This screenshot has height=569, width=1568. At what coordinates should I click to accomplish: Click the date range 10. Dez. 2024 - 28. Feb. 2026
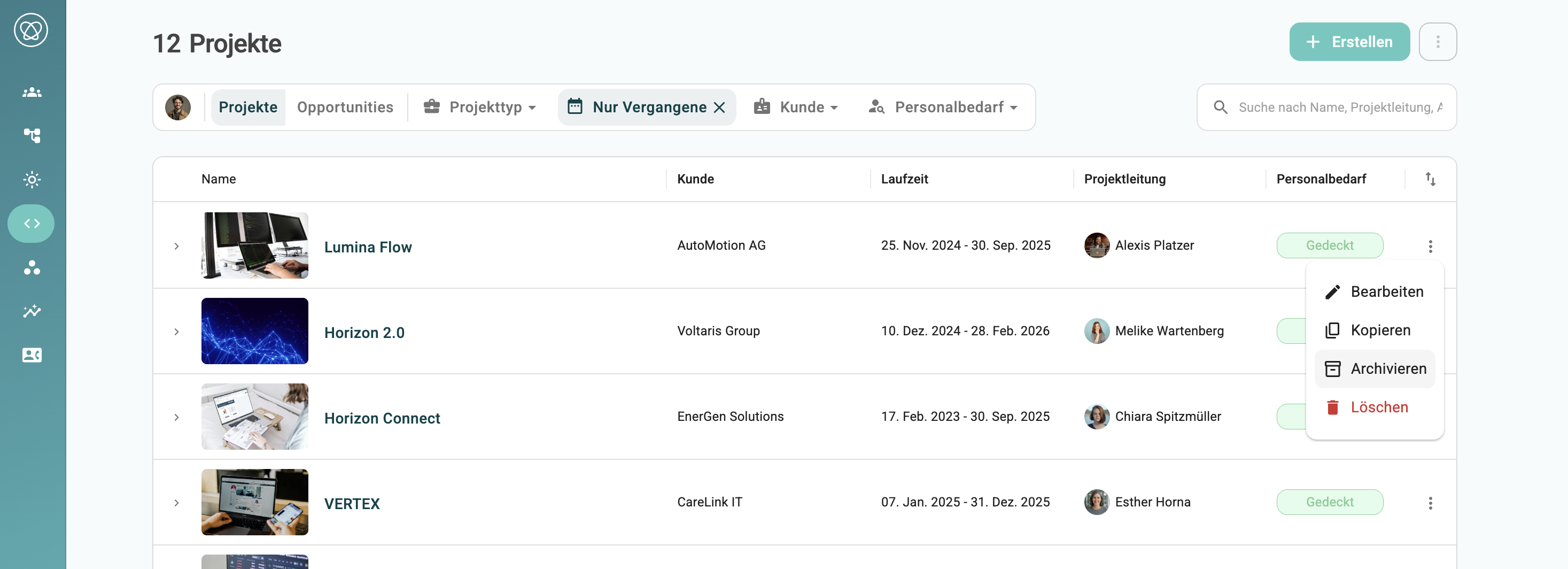click(965, 331)
